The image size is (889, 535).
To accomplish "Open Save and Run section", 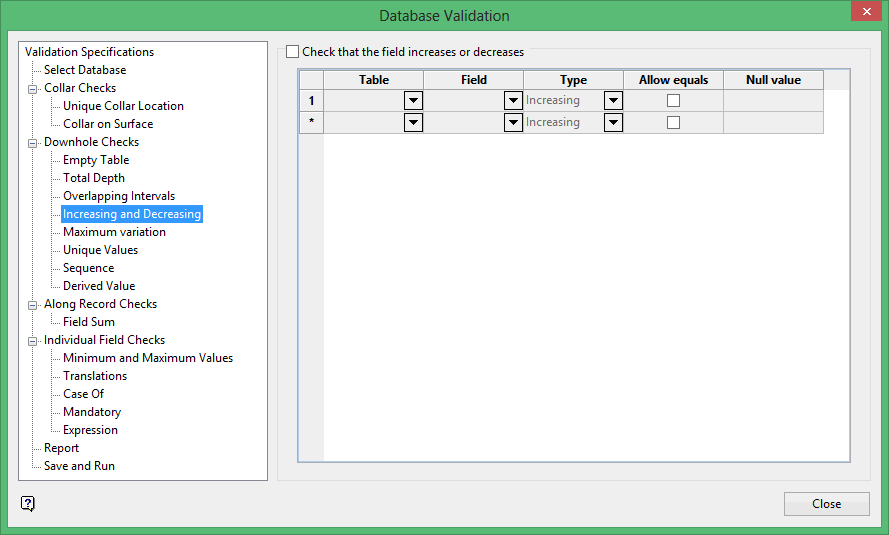I will (x=79, y=466).
